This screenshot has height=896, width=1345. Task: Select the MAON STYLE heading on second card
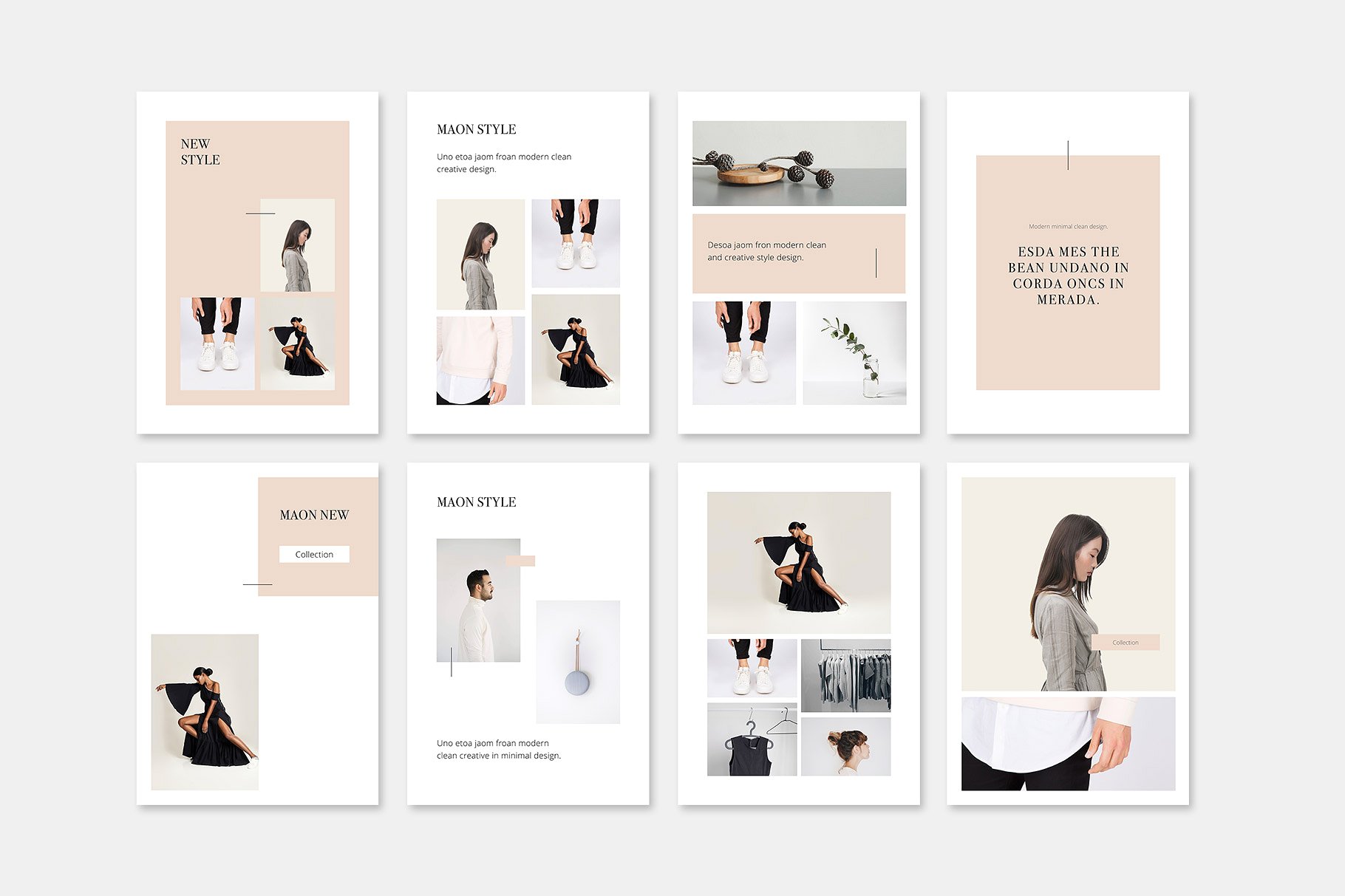(x=477, y=128)
